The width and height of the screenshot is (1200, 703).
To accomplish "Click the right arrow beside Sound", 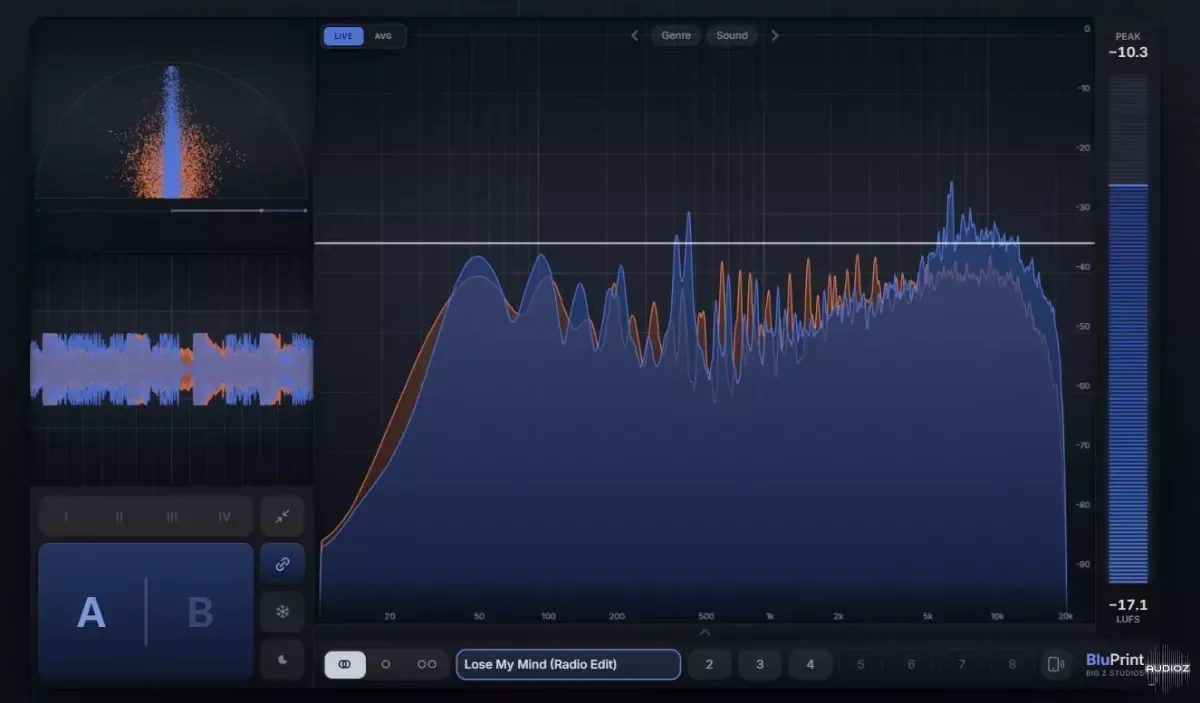I will [x=774, y=36].
